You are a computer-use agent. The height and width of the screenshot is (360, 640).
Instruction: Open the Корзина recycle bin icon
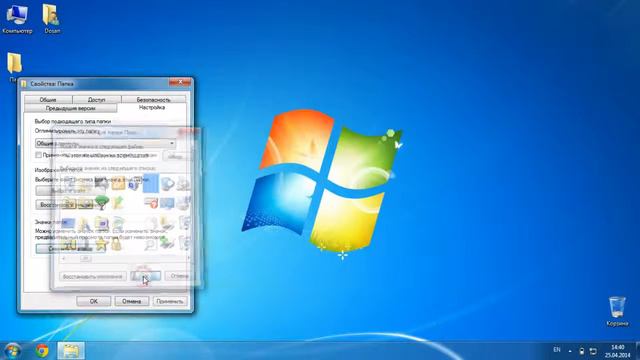click(617, 311)
